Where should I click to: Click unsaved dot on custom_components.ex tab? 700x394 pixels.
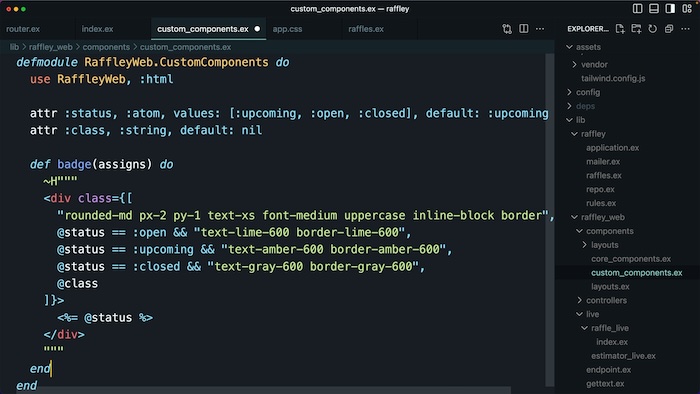tap(257, 29)
